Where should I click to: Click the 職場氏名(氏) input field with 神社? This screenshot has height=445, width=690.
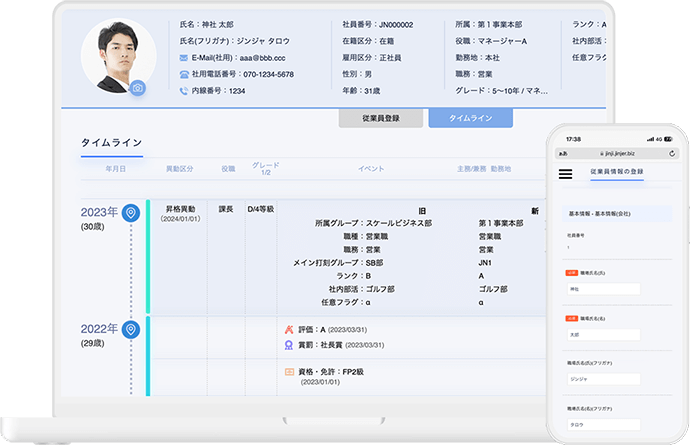pyautogui.click(x=605, y=289)
